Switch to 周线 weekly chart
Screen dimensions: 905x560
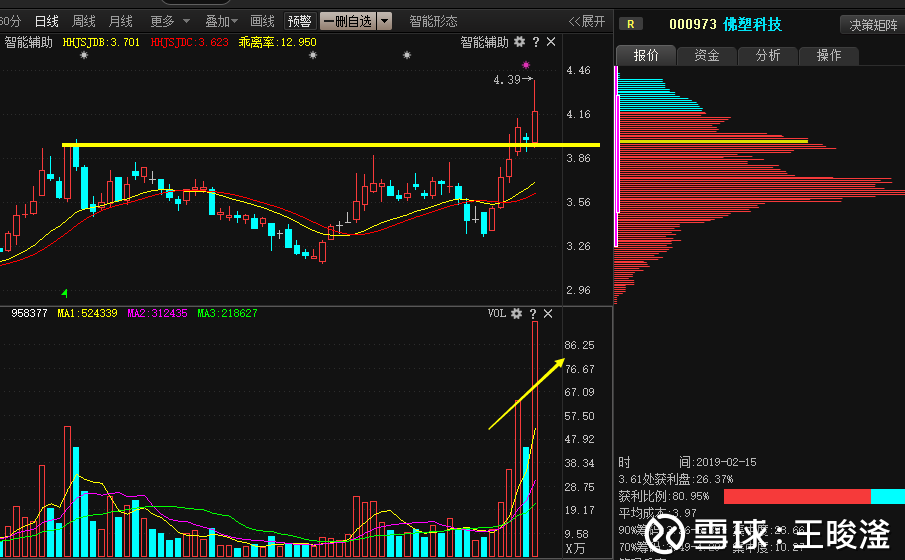(x=84, y=21)
